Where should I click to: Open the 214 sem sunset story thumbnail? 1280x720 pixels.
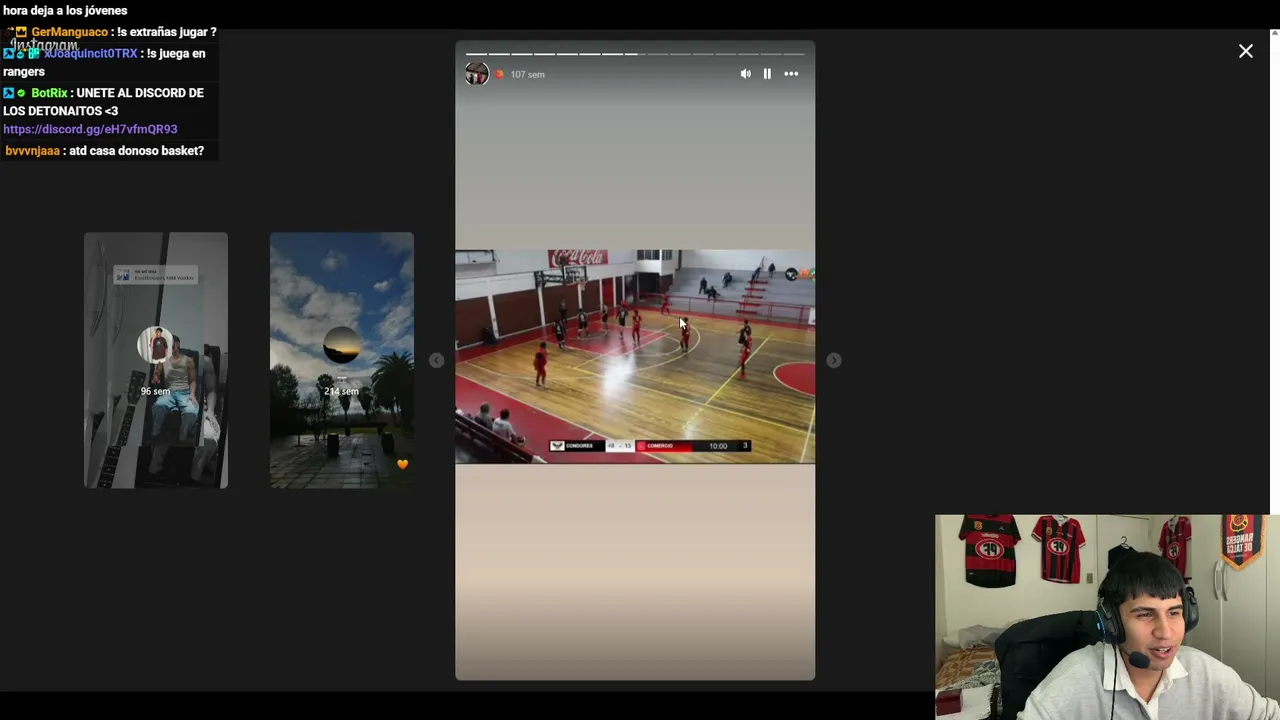click(x=342, y=360)
